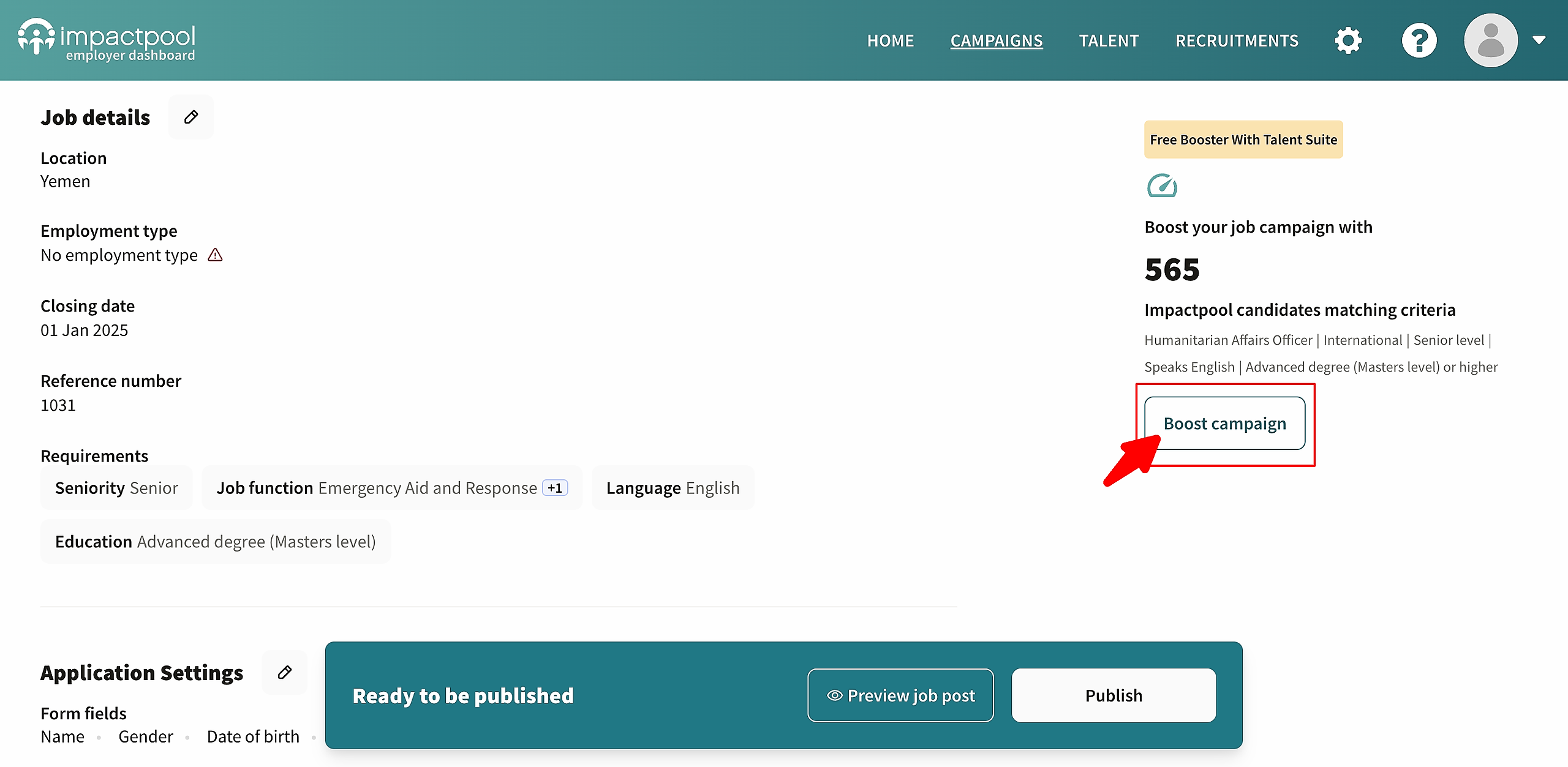Click the Requirements label
1568x767 pixels.
tap(94, 456)
